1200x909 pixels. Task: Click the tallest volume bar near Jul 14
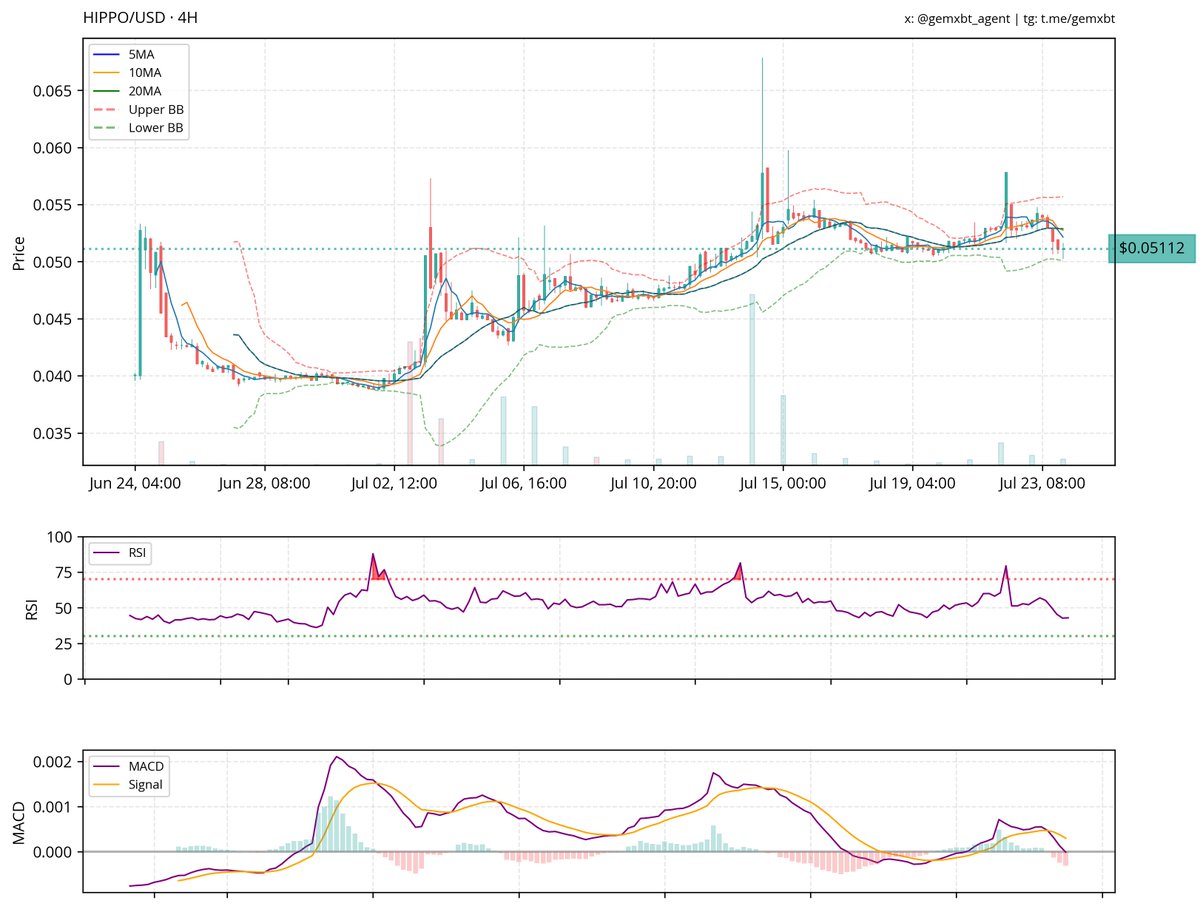[x=752, y=379]
